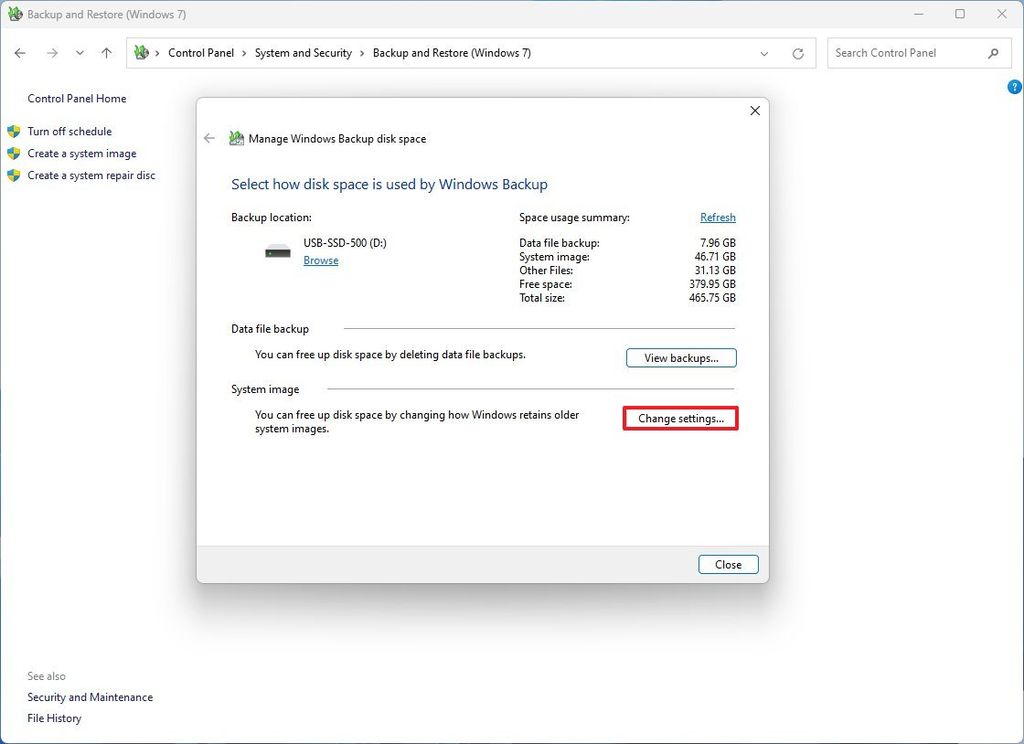1024x744 pixels.
Task: Navigate to Control Panel breadcrumb
Action: [202, 53]
